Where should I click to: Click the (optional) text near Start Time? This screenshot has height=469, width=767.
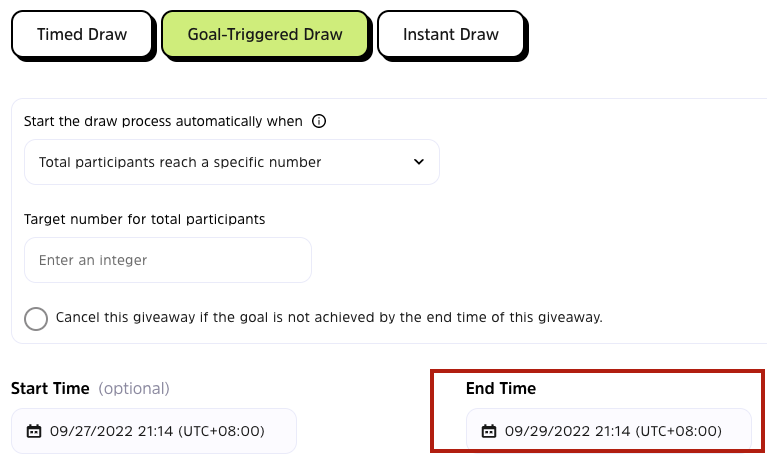132,388
